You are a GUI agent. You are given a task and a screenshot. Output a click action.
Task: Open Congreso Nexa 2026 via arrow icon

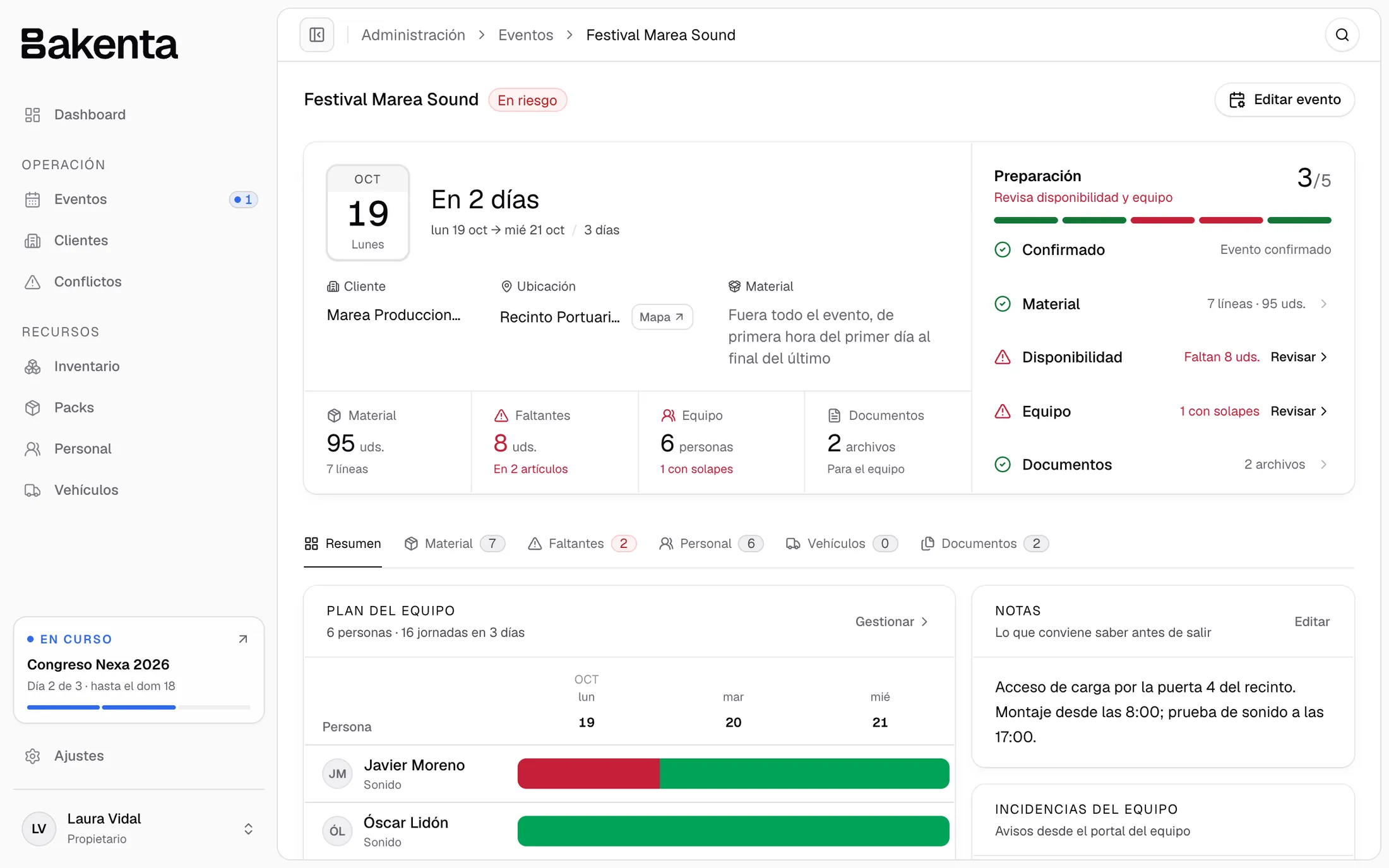tap(243, 639)
